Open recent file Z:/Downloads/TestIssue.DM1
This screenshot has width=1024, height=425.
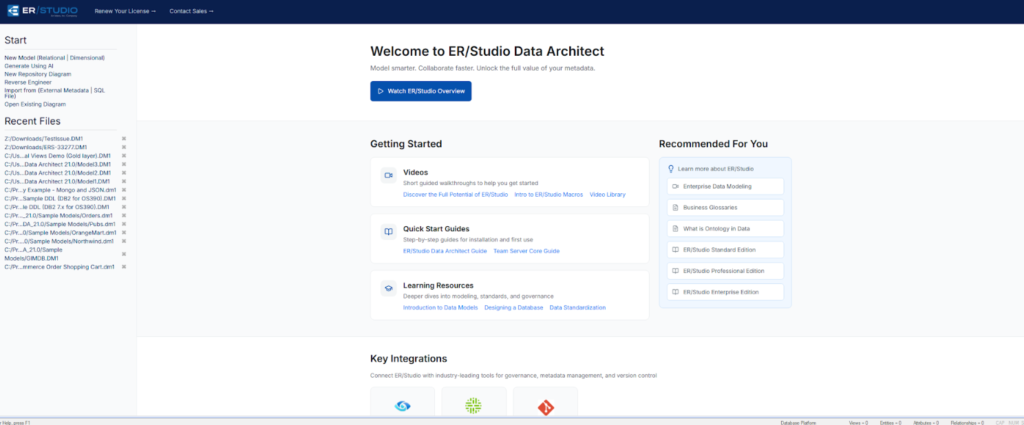(44, 139)
